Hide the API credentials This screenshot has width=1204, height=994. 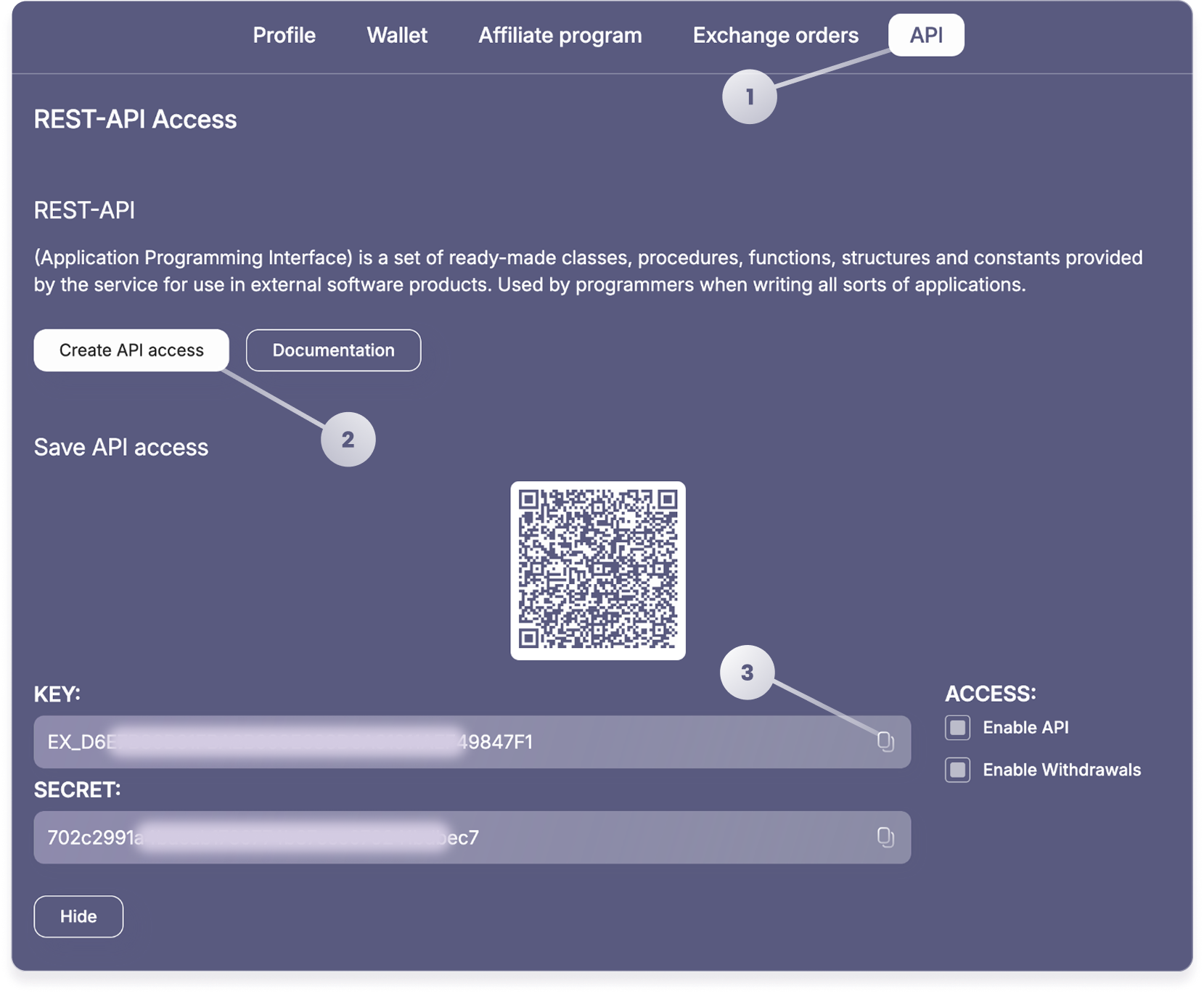click(78, 916)
